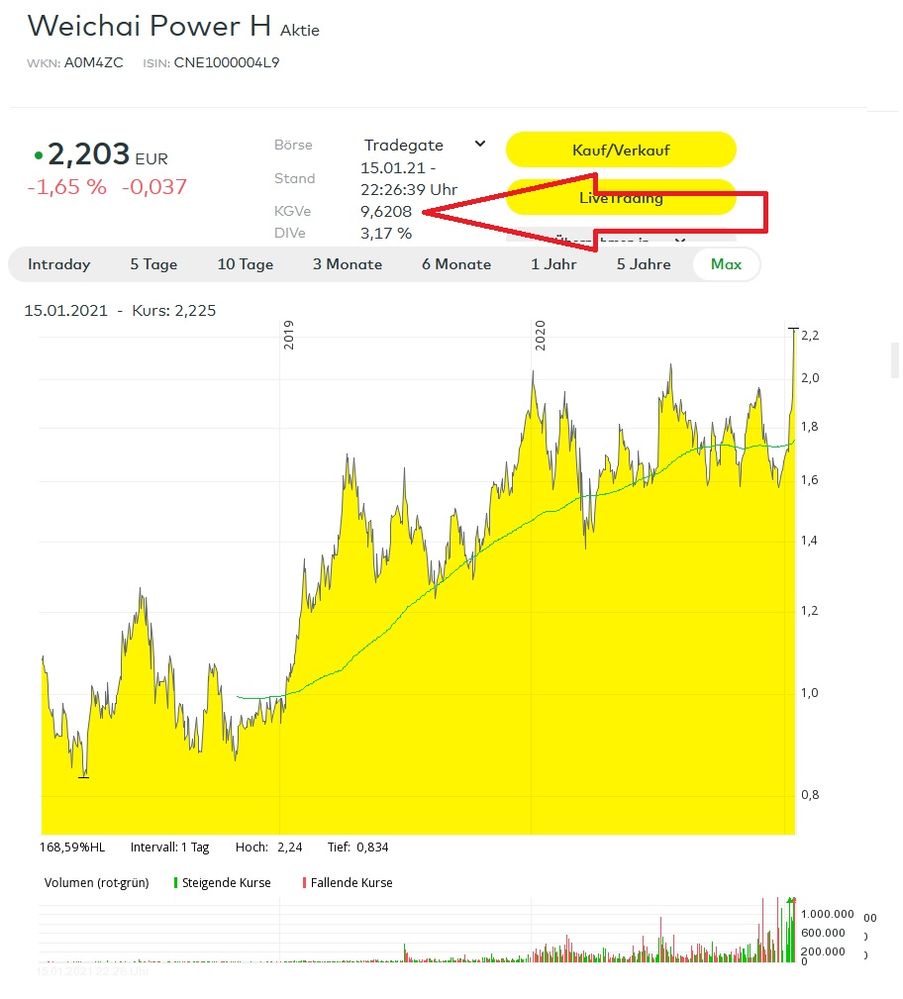This screenshot has width=903, height=999.
Task: Choose the 1 Jahr chart range
Action: click(553, 265)
